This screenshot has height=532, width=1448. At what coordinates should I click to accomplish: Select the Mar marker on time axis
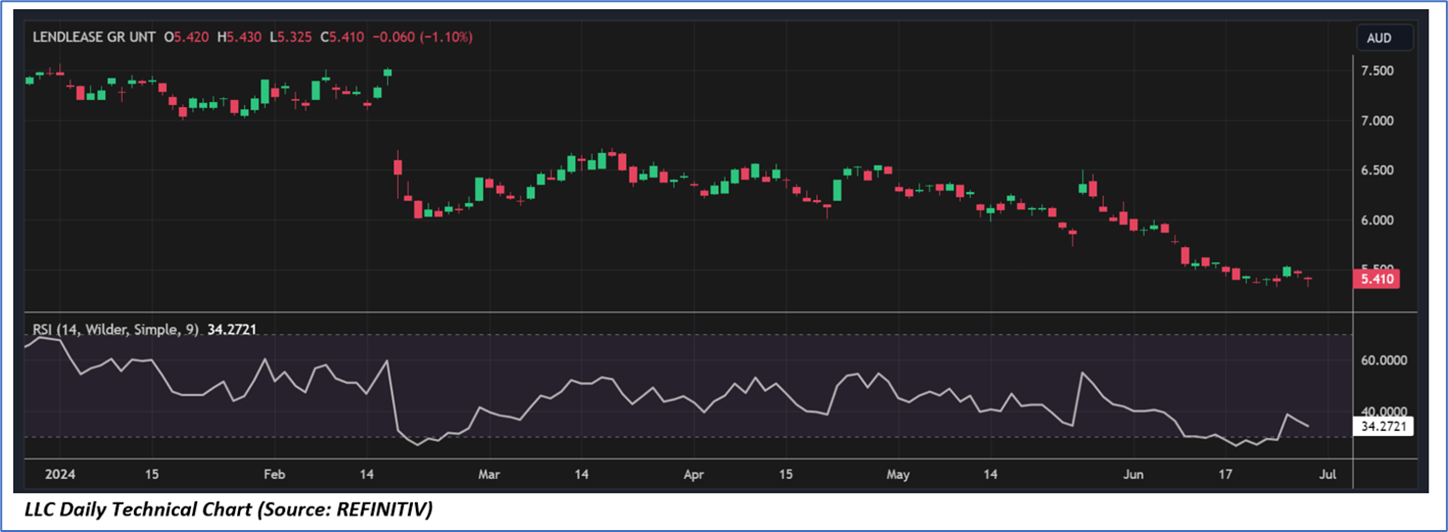click(x=488, y=474)
